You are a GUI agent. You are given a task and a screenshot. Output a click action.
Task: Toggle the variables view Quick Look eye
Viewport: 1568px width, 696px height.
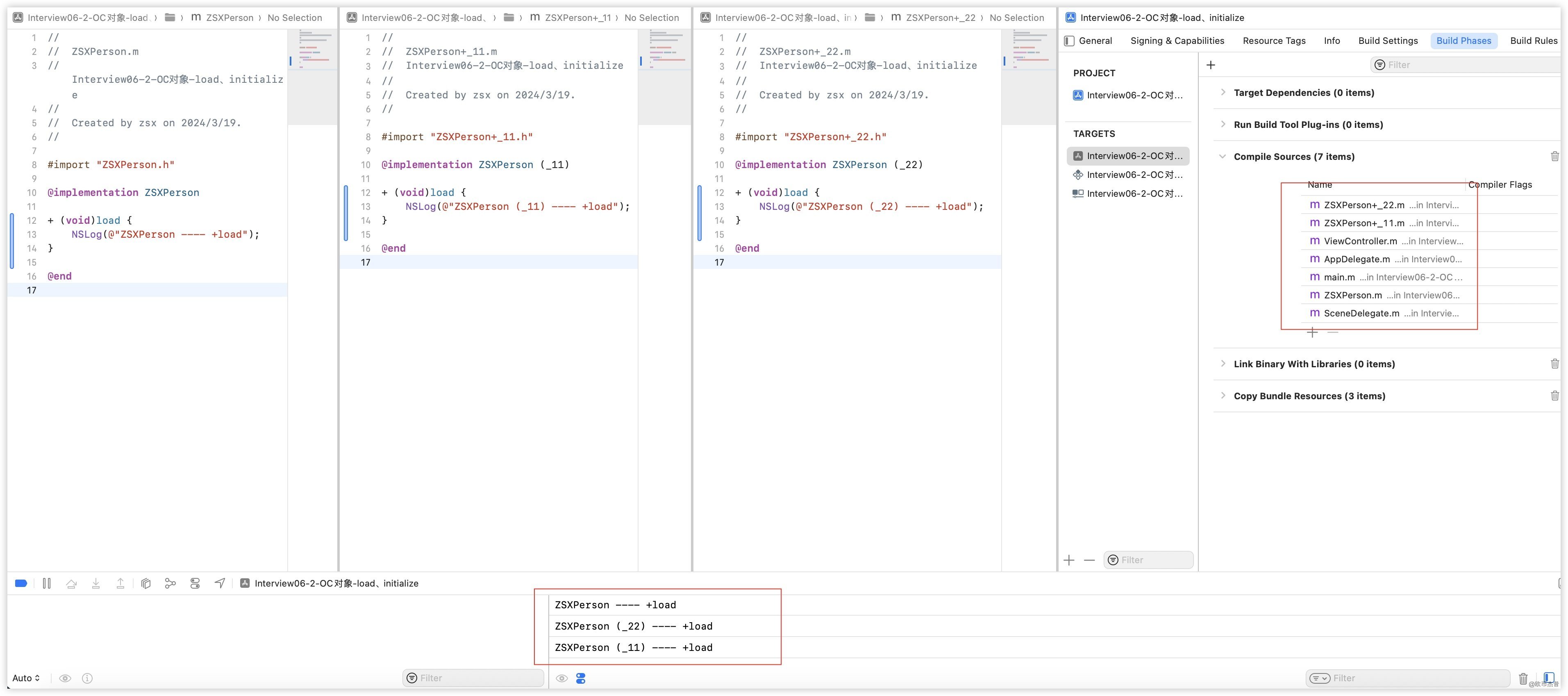pos(65,678)
